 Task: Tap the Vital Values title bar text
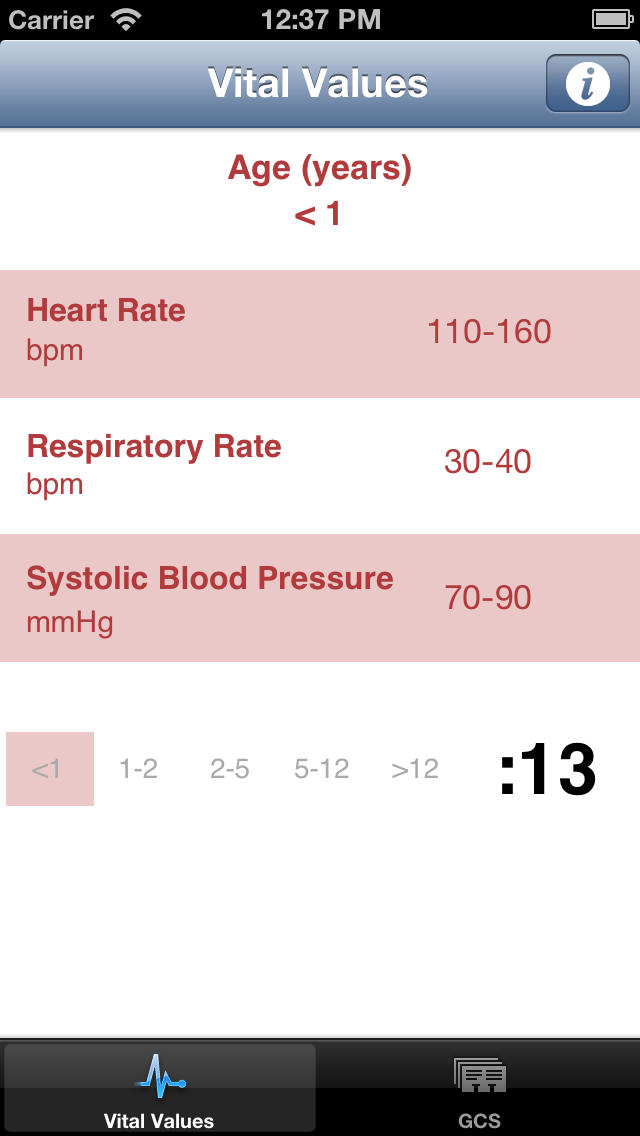coord(318,83)
